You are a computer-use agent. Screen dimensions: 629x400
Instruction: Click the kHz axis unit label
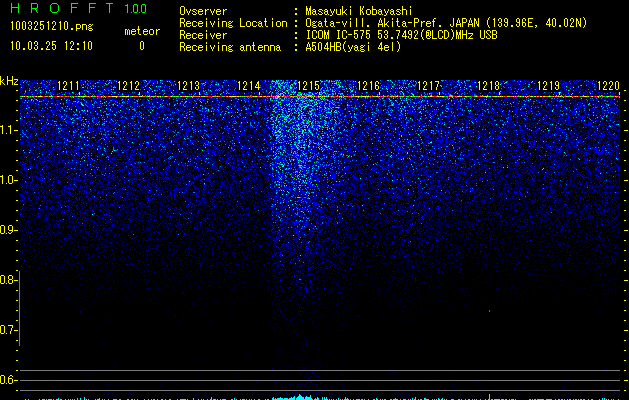pyautogui.click(x=9, y=81)
